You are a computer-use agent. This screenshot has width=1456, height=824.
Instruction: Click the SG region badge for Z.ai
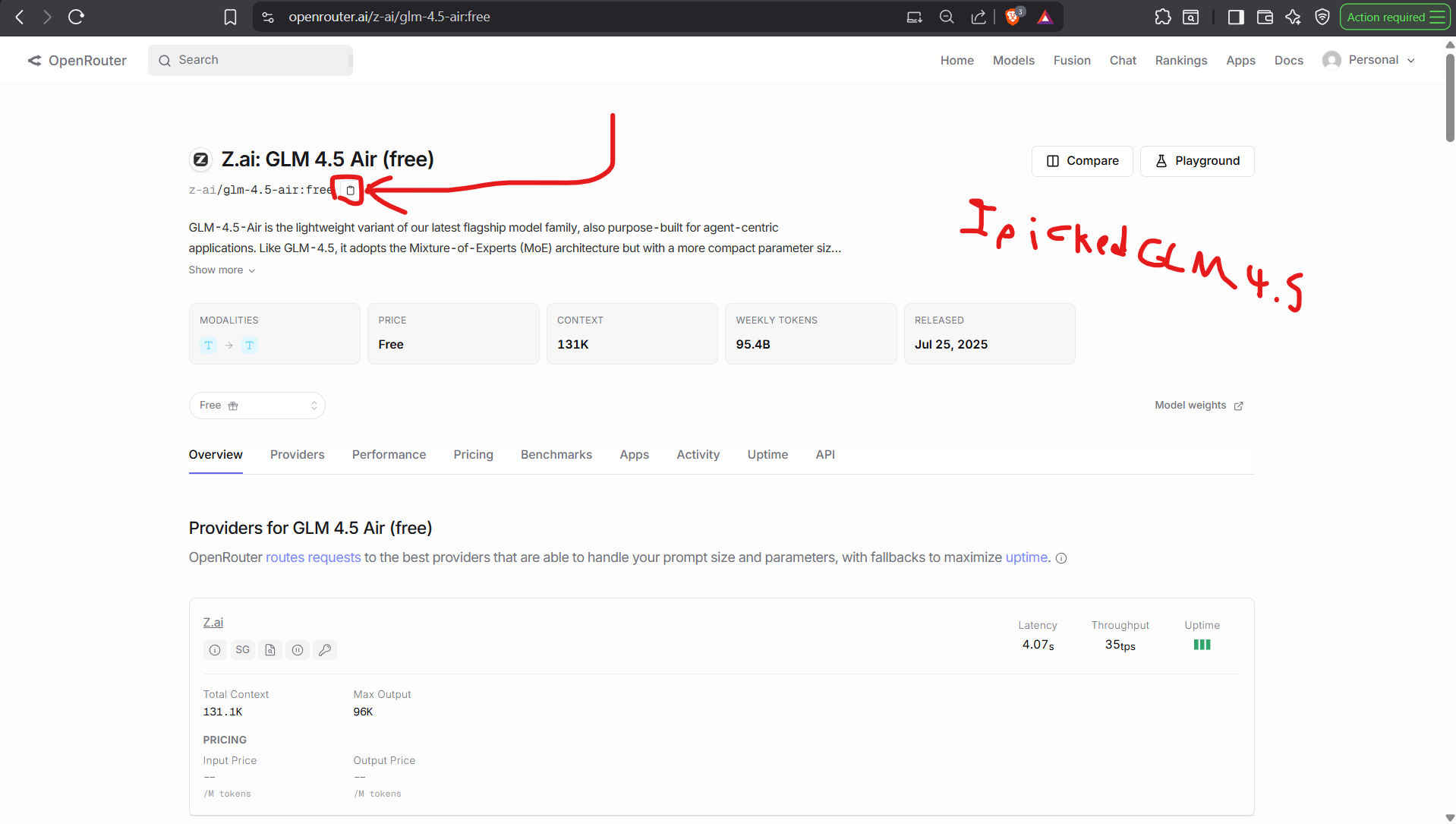click(243, 650)
